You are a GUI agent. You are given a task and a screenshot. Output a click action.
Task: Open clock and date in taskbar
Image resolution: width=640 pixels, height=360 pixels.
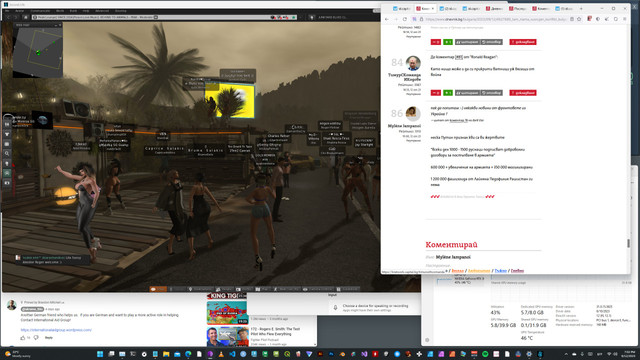(627, 354)
